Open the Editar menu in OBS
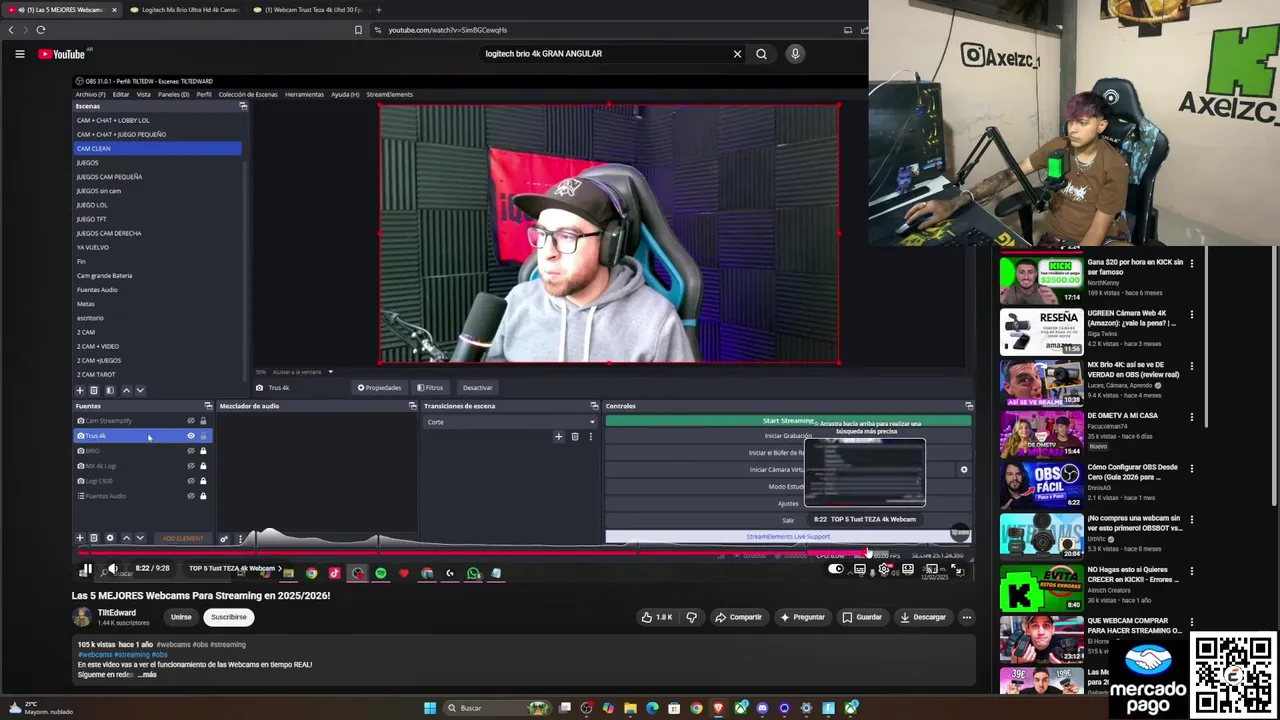This screenshot has width=1280, height=720. coord(121,94)
